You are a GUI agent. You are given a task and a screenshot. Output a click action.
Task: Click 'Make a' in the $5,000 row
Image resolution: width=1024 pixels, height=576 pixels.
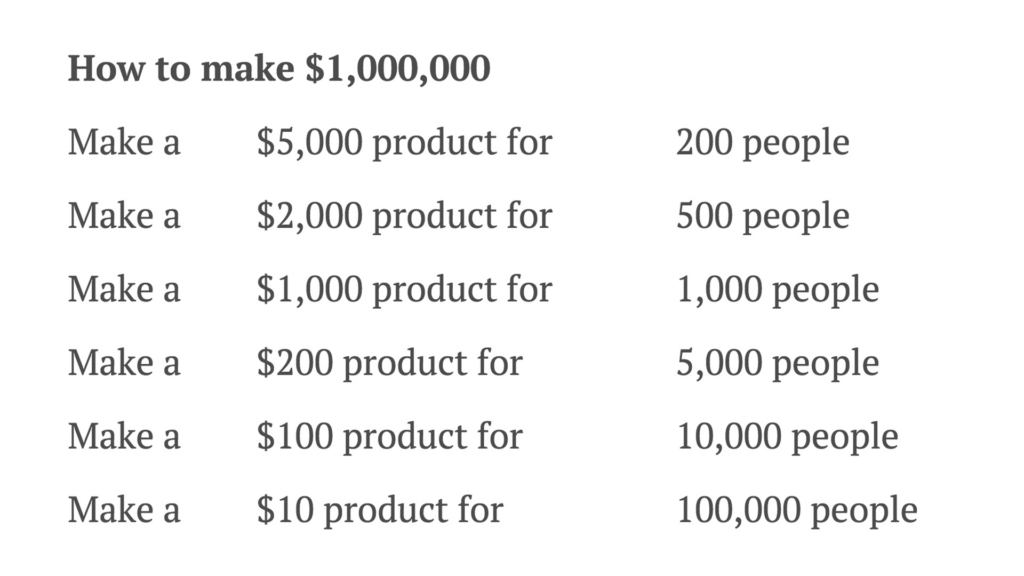[x=124, y=142]
